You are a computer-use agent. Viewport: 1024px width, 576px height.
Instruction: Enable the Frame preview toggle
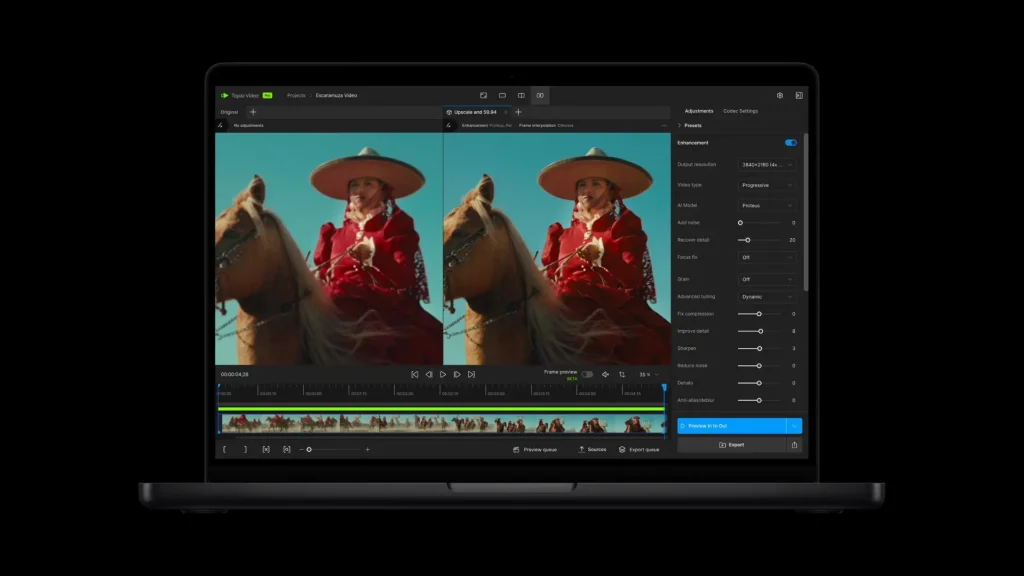[x=587, y=374]
